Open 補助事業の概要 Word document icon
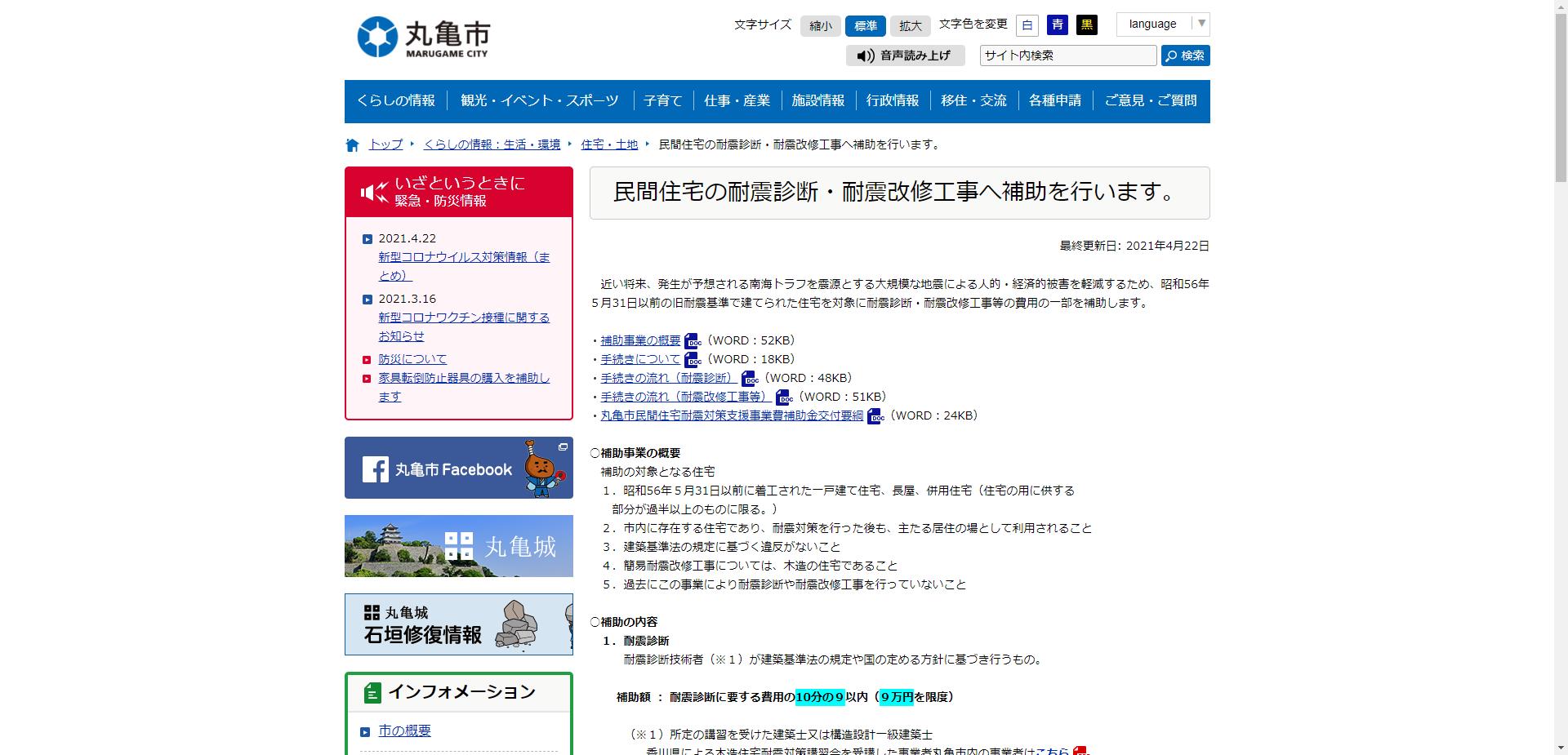The width and height of the screenshot is (1568, 755). (x=693, y=341)
